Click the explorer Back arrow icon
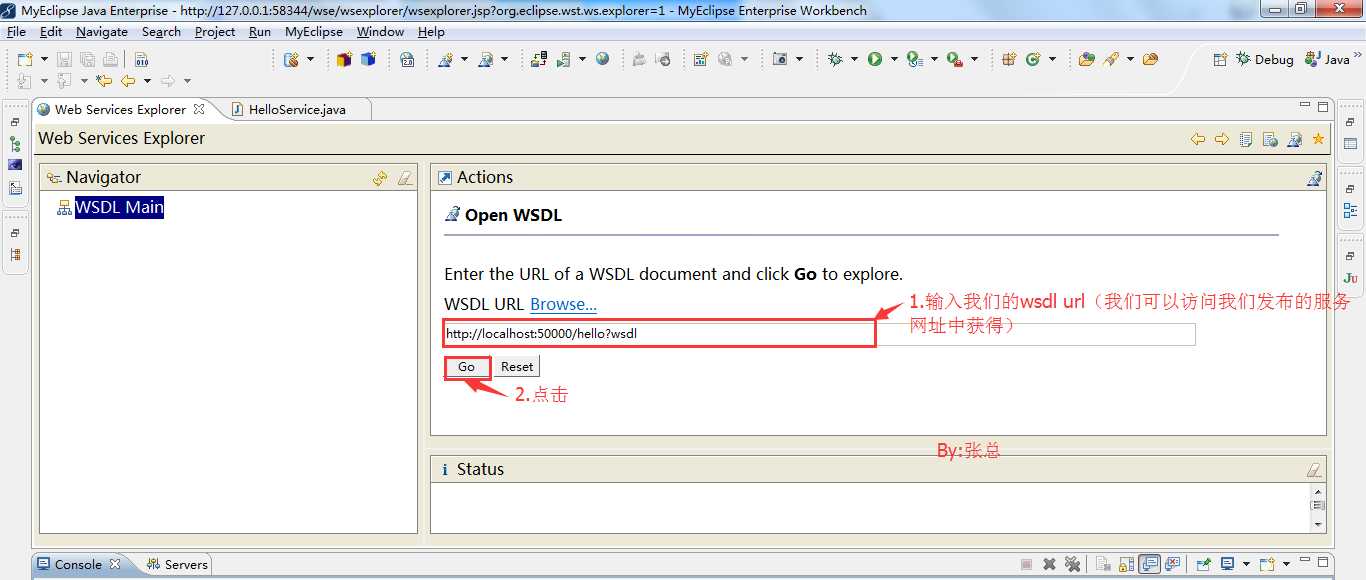Screen dimensions: 1366x580 pyautogui.click(x=1198, y=139)
